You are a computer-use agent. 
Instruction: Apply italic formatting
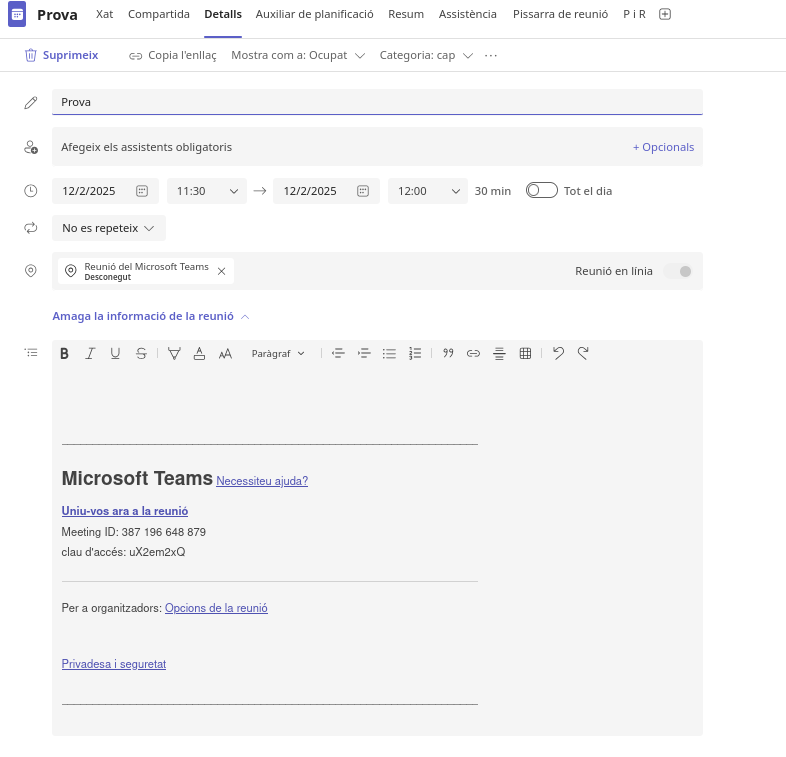90,354
